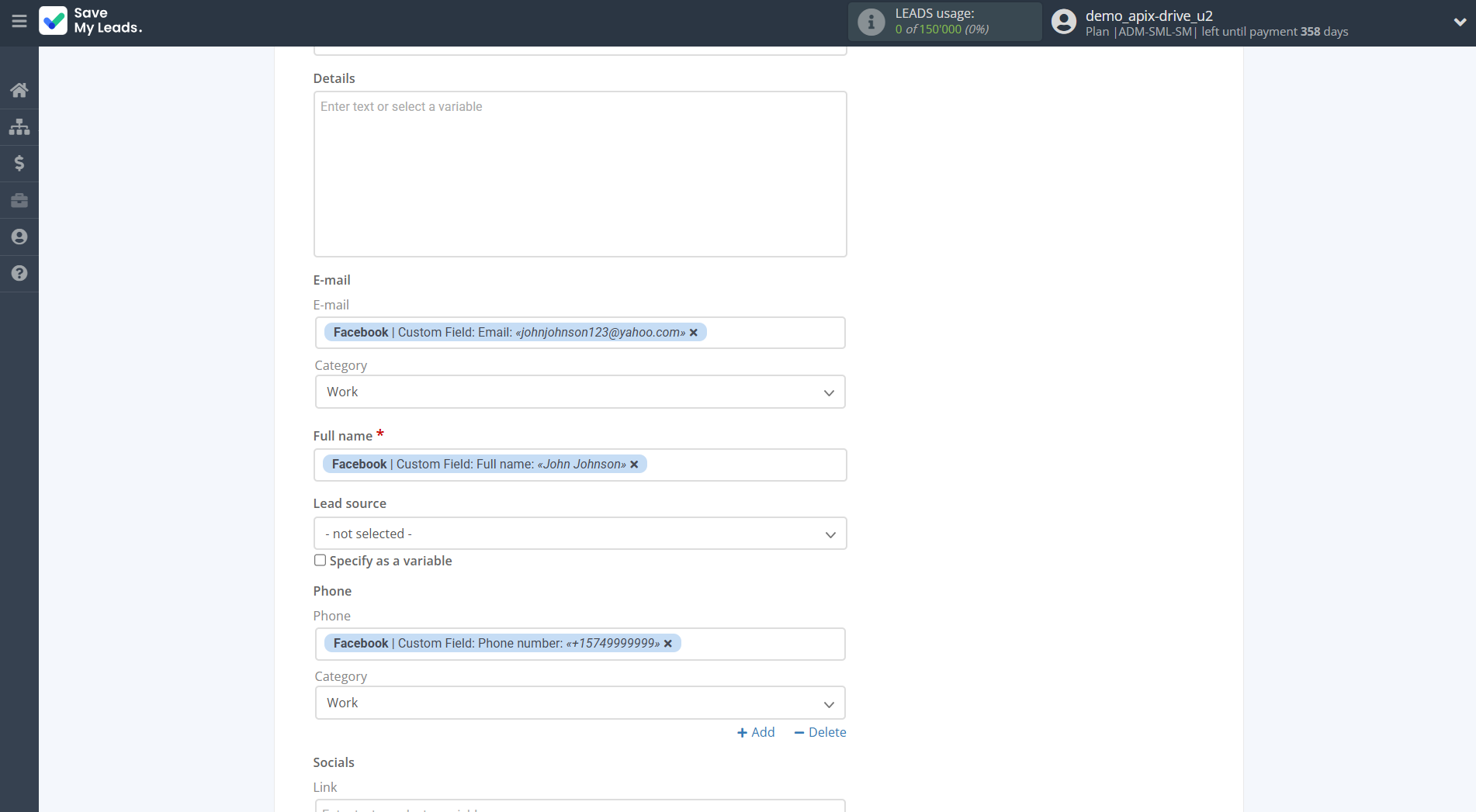
Task: Remove the Facebook Phone number variable tag
Action: coord(668,644)
